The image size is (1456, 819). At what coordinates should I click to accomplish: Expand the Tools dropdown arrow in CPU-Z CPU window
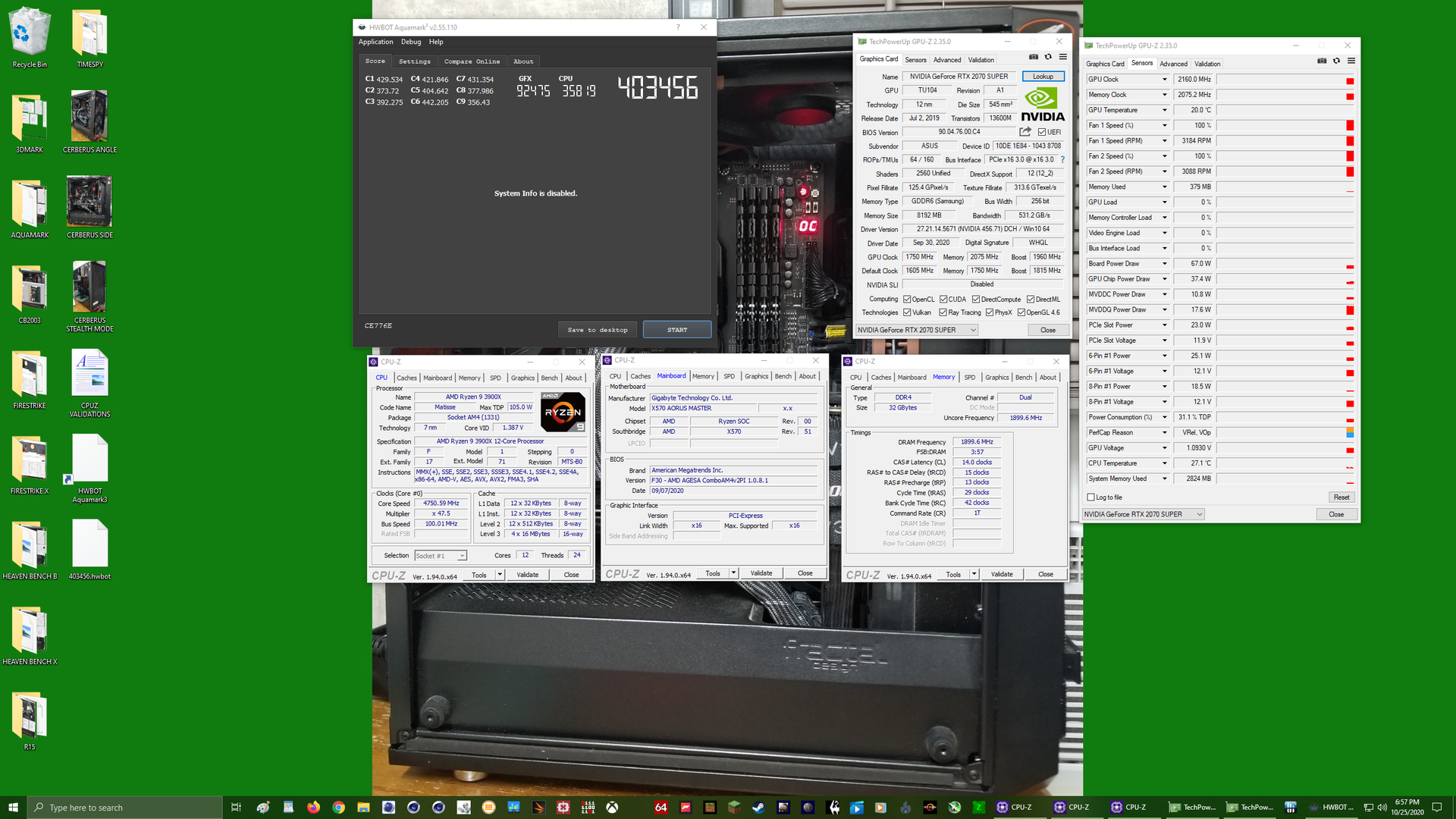[500, 575]
